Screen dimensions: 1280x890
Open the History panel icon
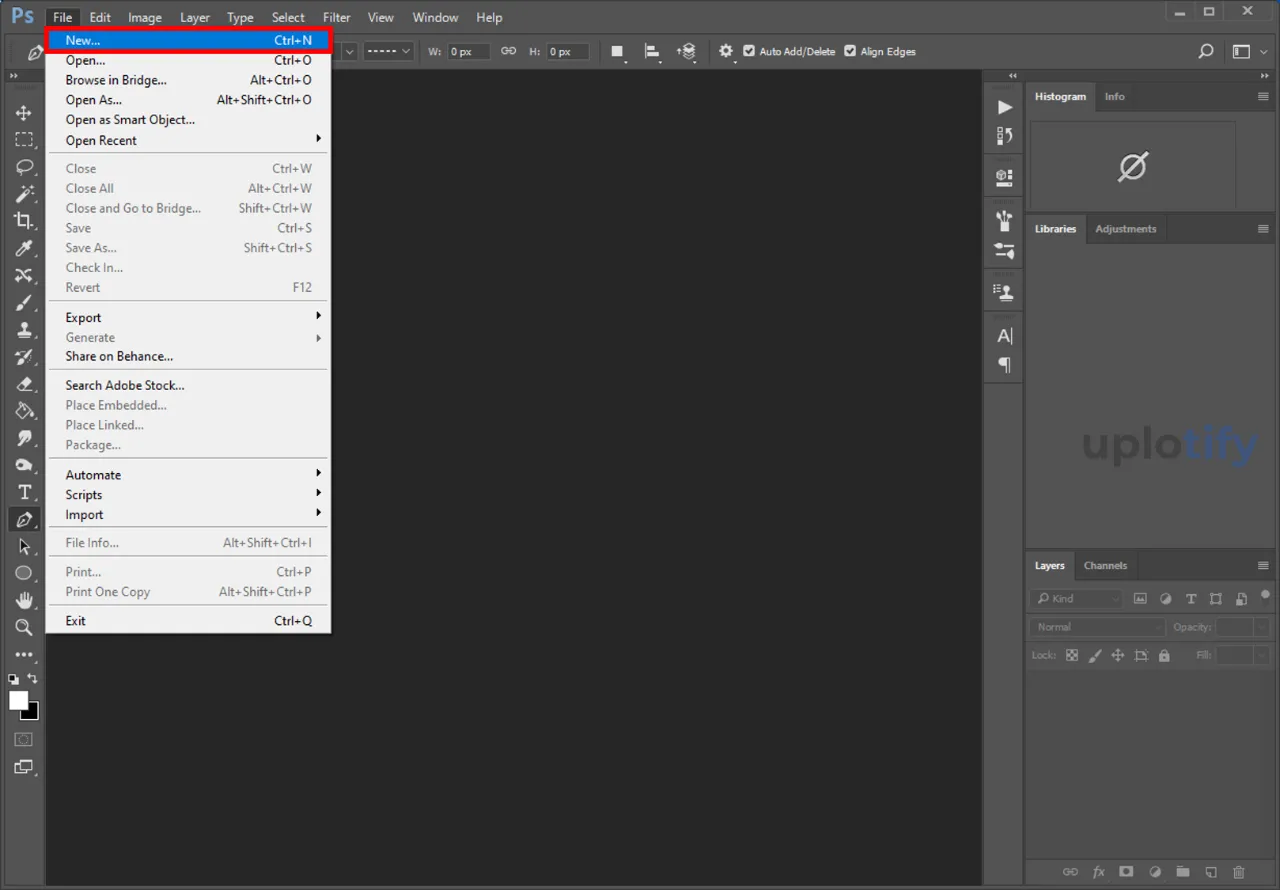click(1005, 136)
